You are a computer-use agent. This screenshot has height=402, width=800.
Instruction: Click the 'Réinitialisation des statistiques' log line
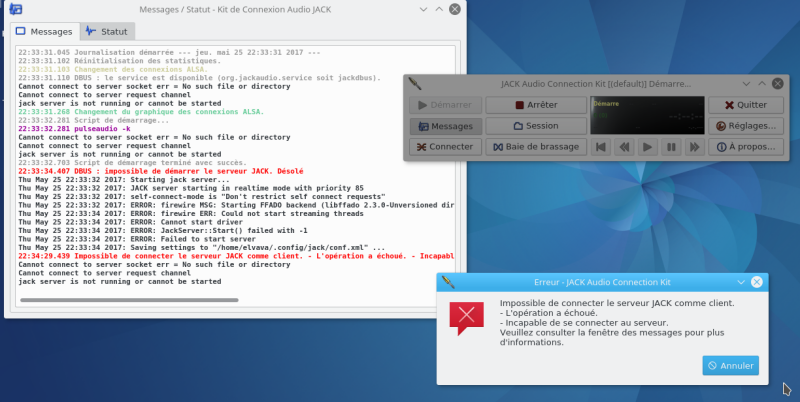[x=120, y=61]
